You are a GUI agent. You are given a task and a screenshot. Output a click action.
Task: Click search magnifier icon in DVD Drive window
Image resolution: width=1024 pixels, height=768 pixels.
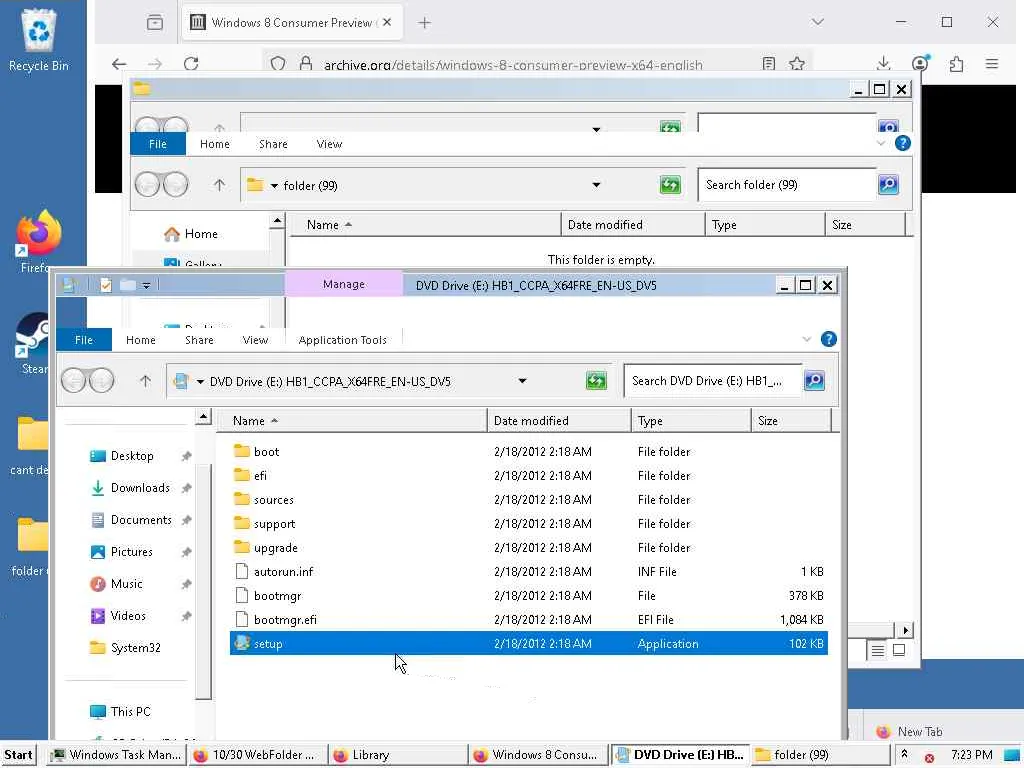(814, 381)
